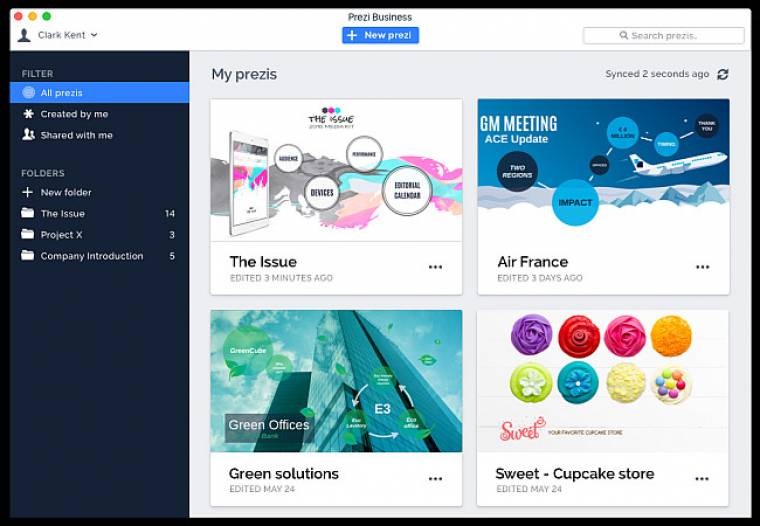
Task: Open more options for Sweet - Cupcake store
Action: (x=702, y=478)
